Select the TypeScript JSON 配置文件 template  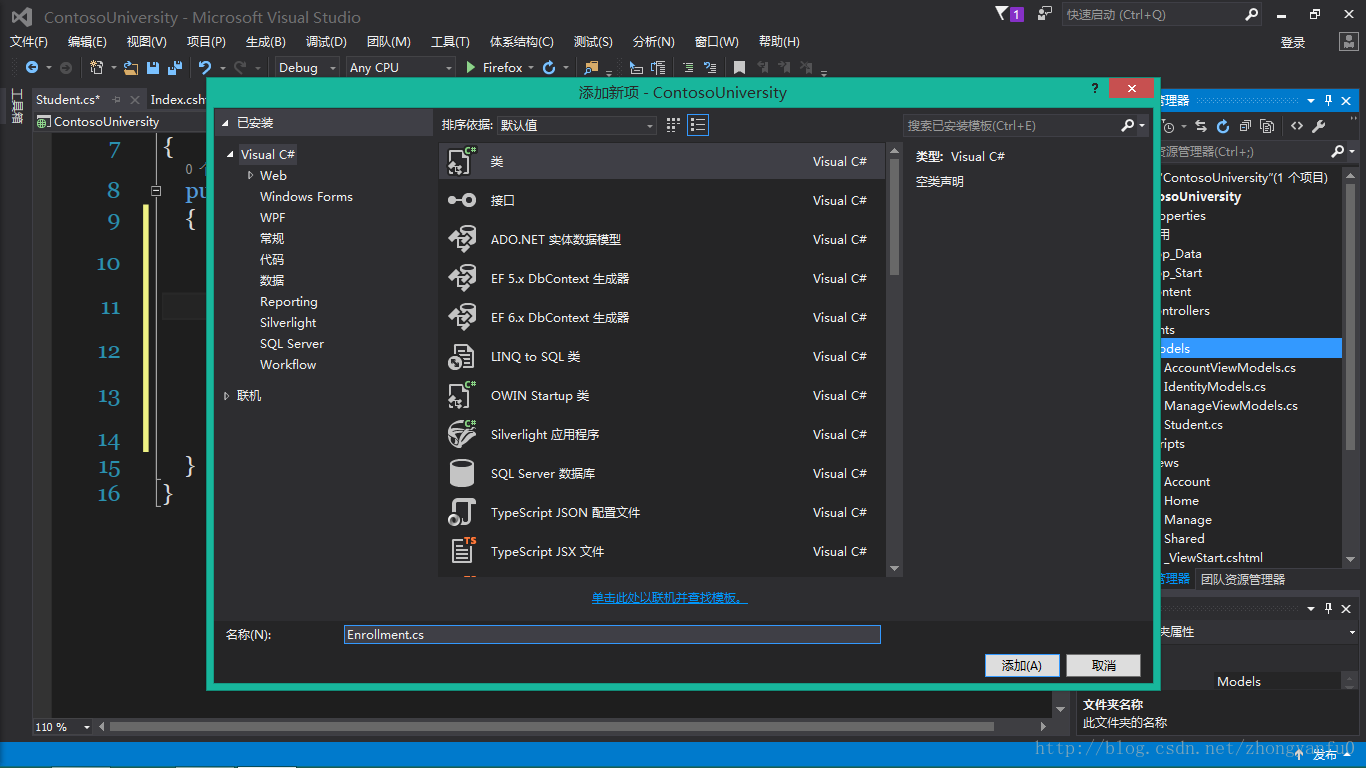click(x=662, y=512)
